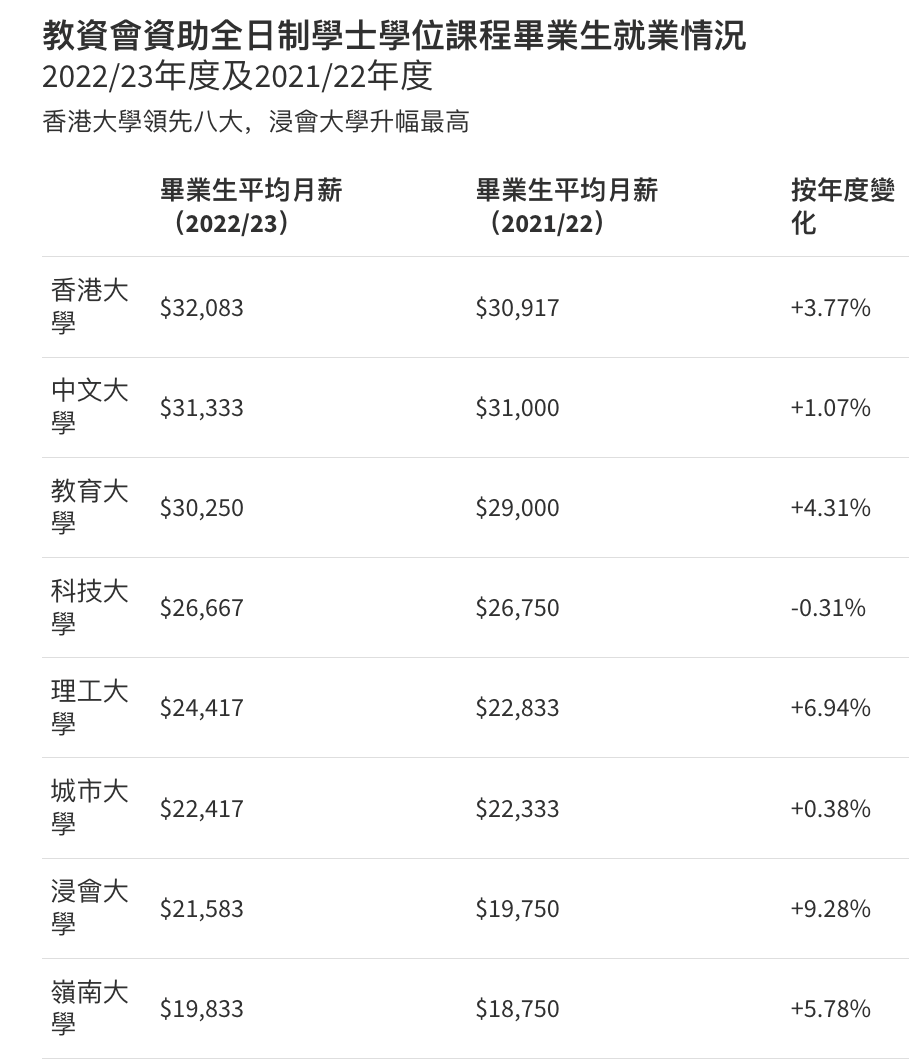Select the 城市大學 row label

tap(89, 808)
